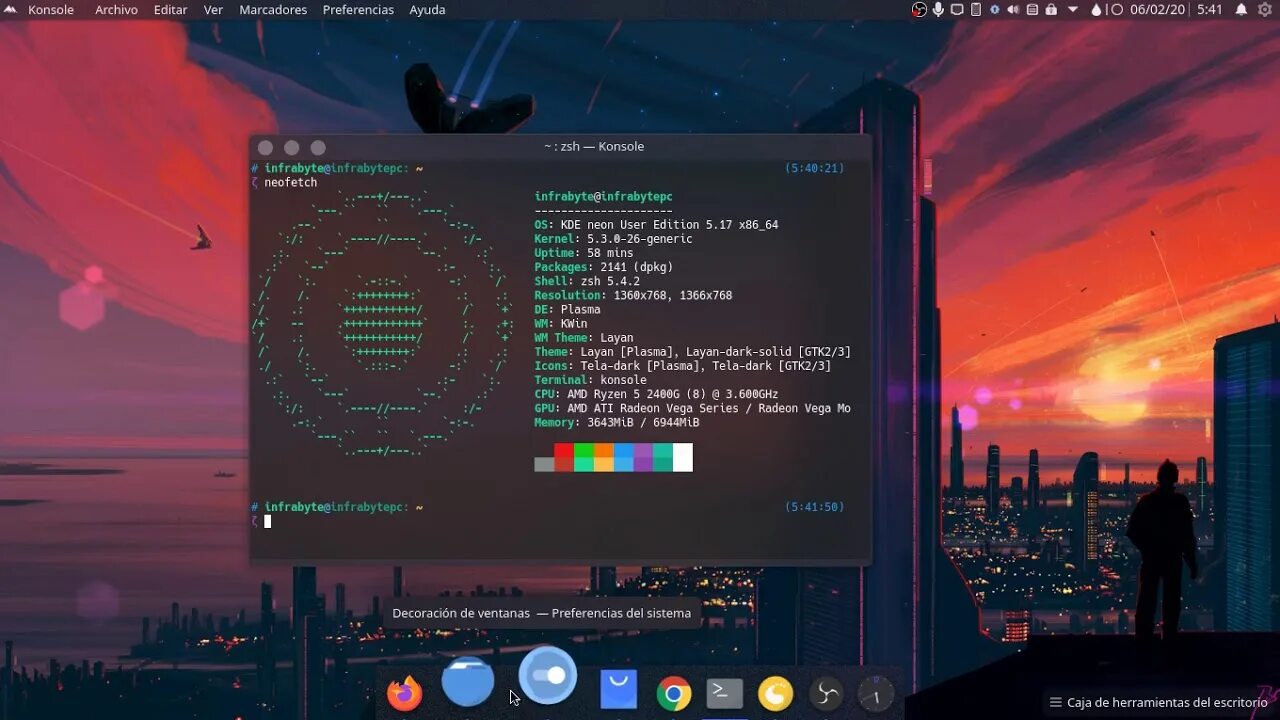
Task: Click the 'neofetch' command text
Action: (291, 183)
